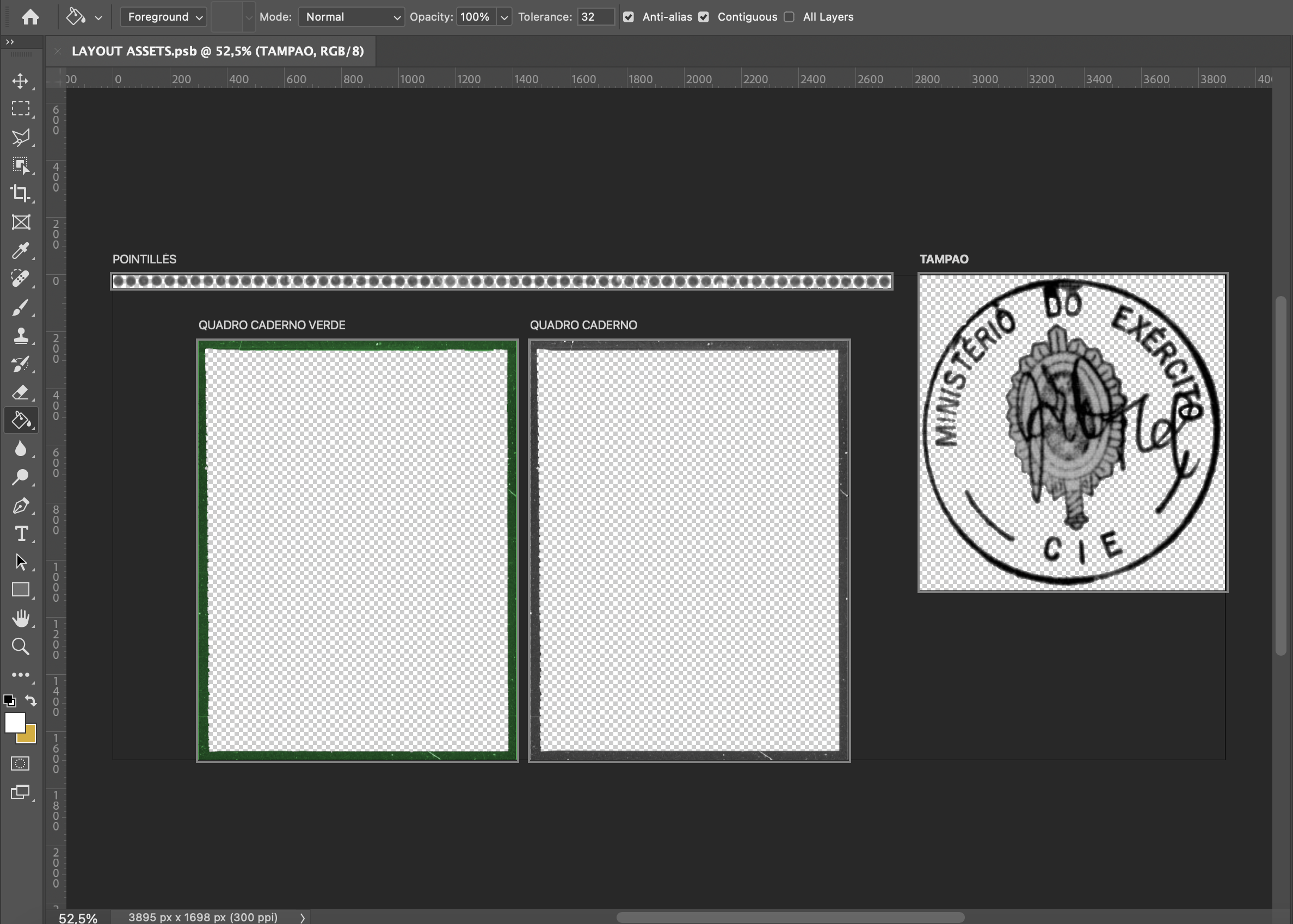Click the Tolerance input field
Viewport: 1293px width, 924px height.
point(595,17)
